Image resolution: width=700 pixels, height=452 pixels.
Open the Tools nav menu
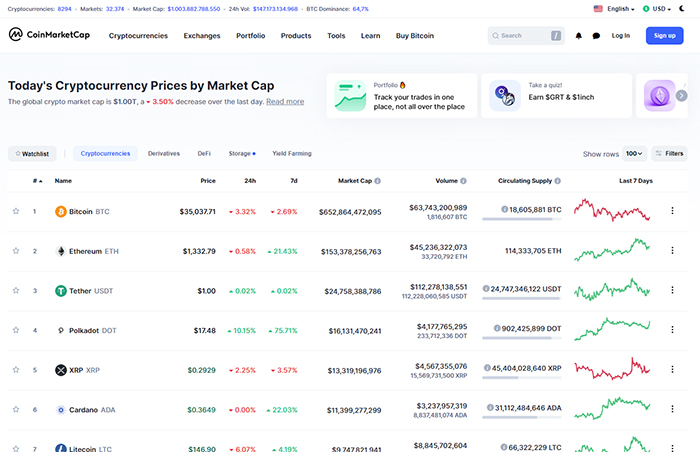(336, 36)
